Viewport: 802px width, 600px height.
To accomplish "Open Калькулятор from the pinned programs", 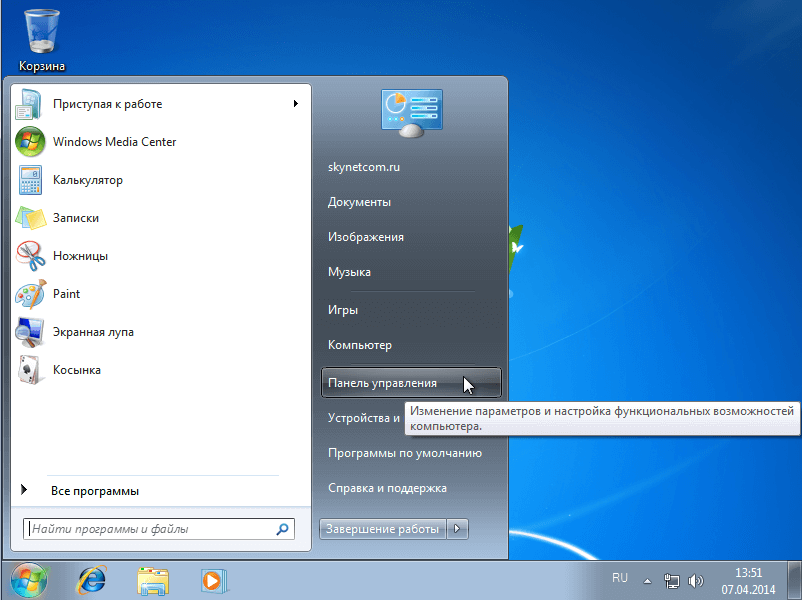I will [x=87, y=180].
